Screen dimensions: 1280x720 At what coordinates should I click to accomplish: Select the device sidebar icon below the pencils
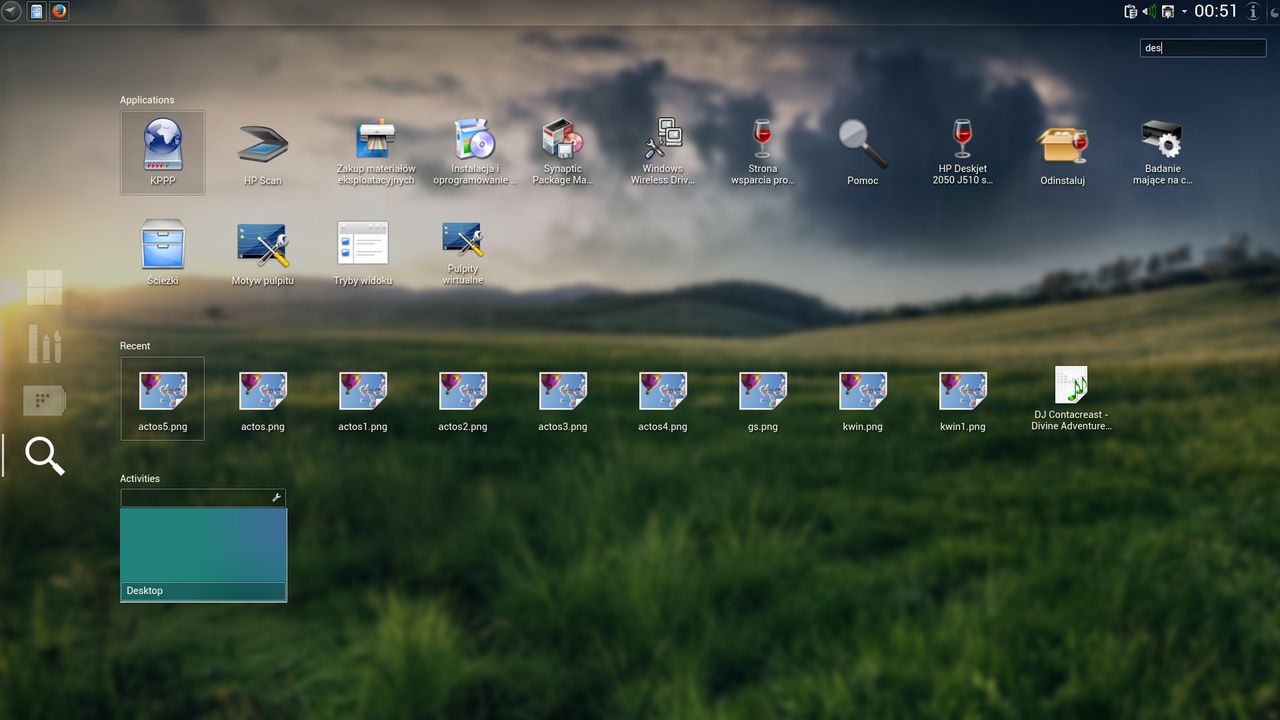coord(45,401)
